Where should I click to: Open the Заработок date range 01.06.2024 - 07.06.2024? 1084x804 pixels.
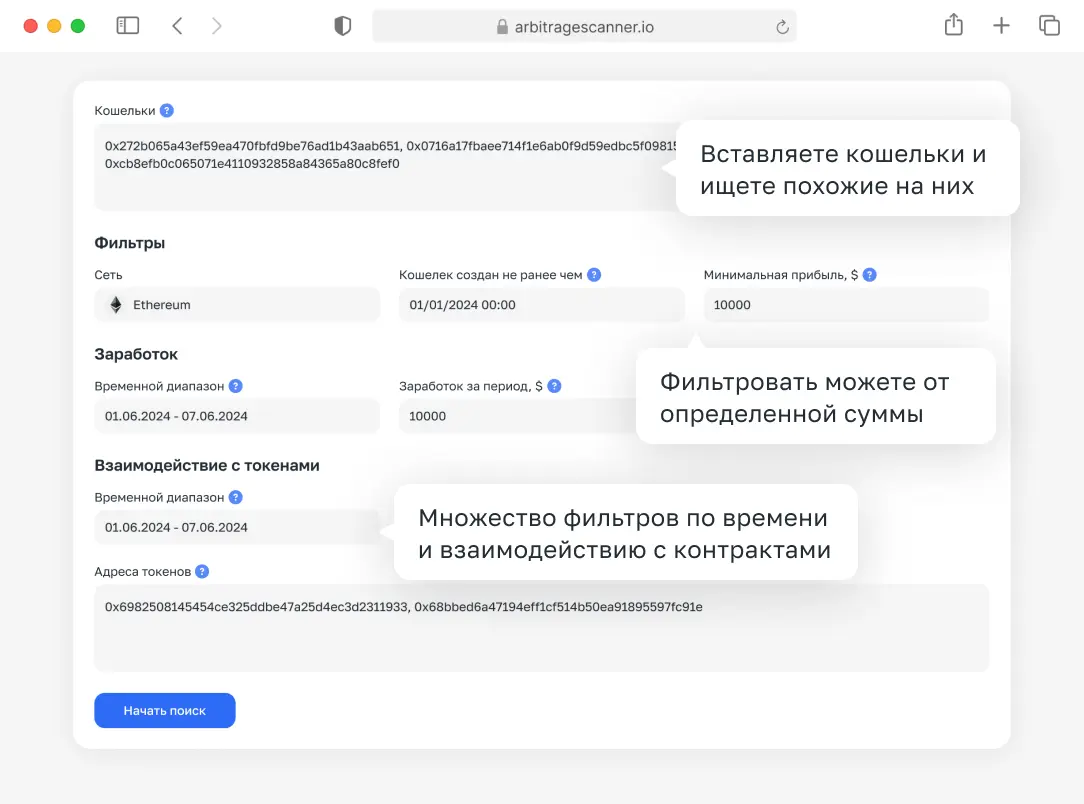pyautogui.click(x=237, y=415)
